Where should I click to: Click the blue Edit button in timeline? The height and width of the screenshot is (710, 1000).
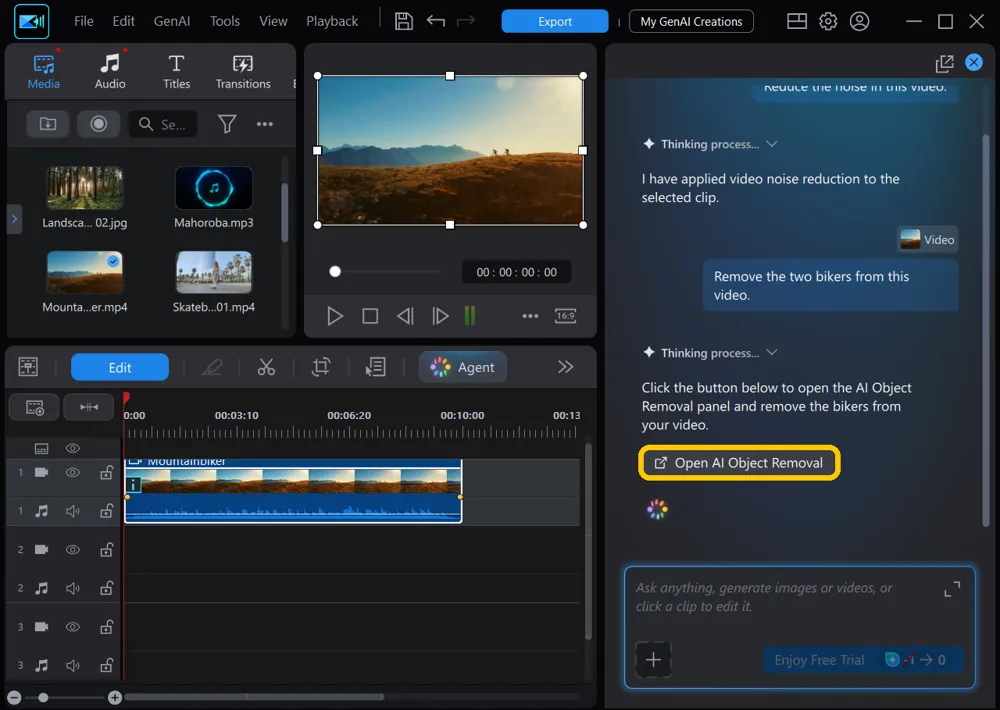tap(120, 367)
